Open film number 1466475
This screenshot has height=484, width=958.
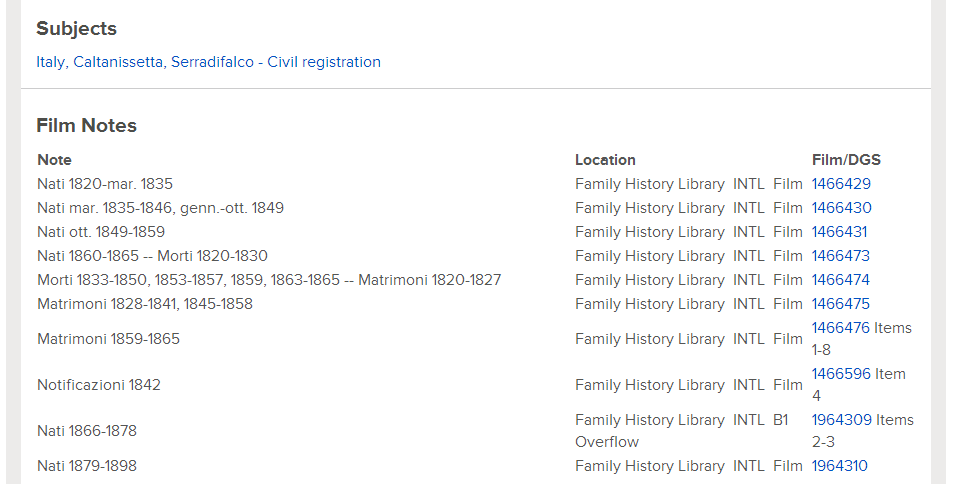(x=841, y=304)
